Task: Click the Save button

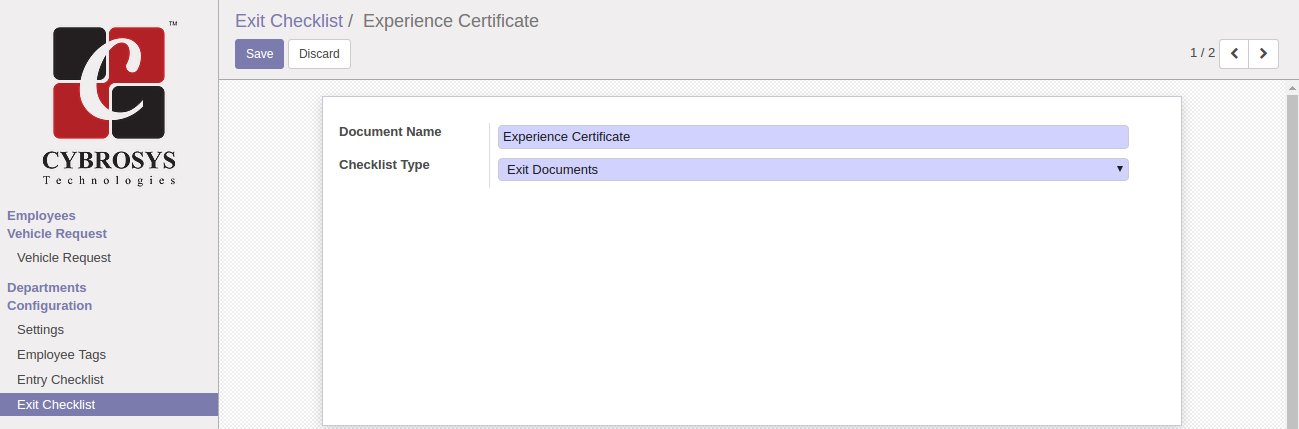Action: click(259, 54)
